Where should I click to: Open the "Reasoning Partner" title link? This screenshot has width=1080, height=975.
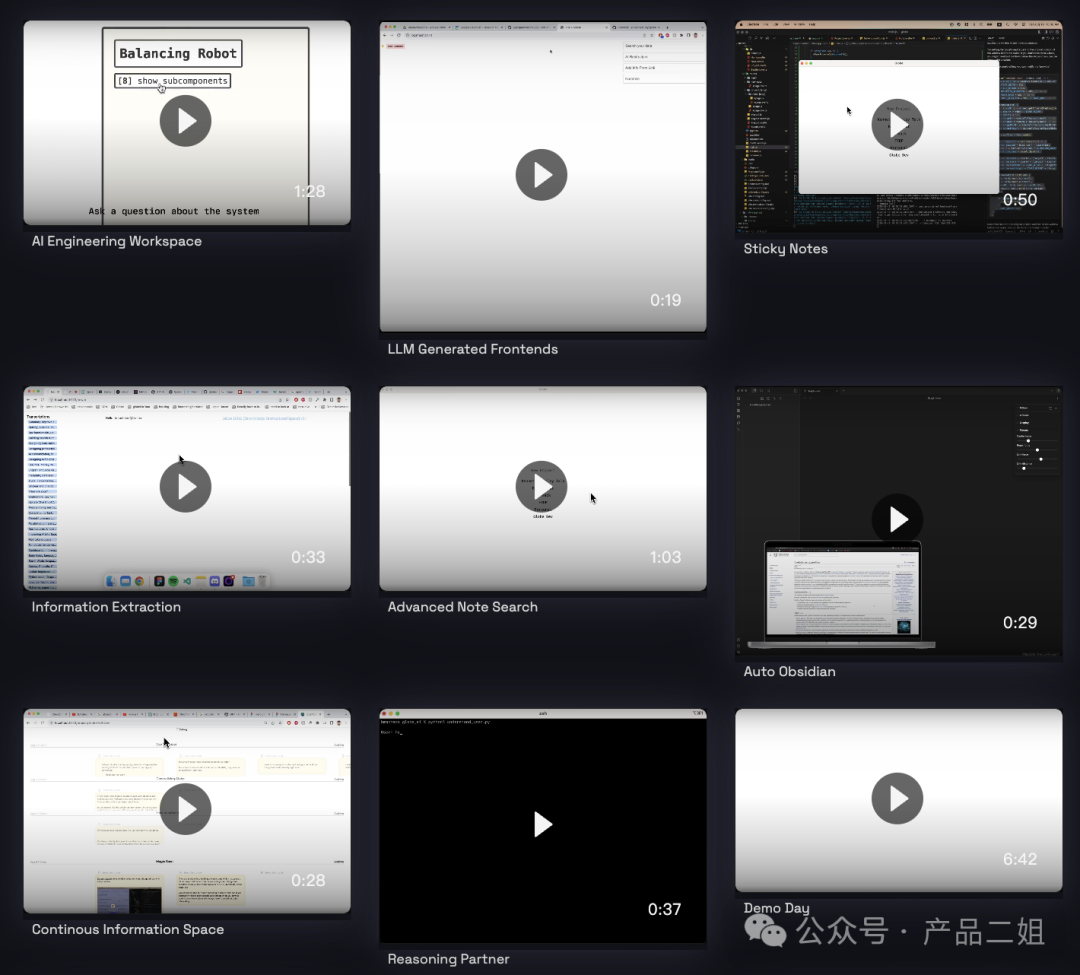(x=448, y=959)
